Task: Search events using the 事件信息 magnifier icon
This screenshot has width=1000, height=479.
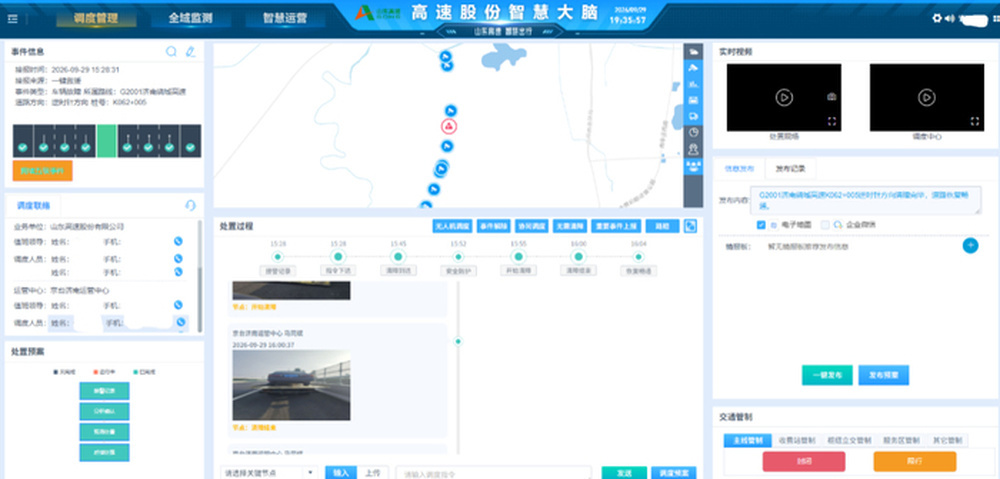Action: click(171, 52)
